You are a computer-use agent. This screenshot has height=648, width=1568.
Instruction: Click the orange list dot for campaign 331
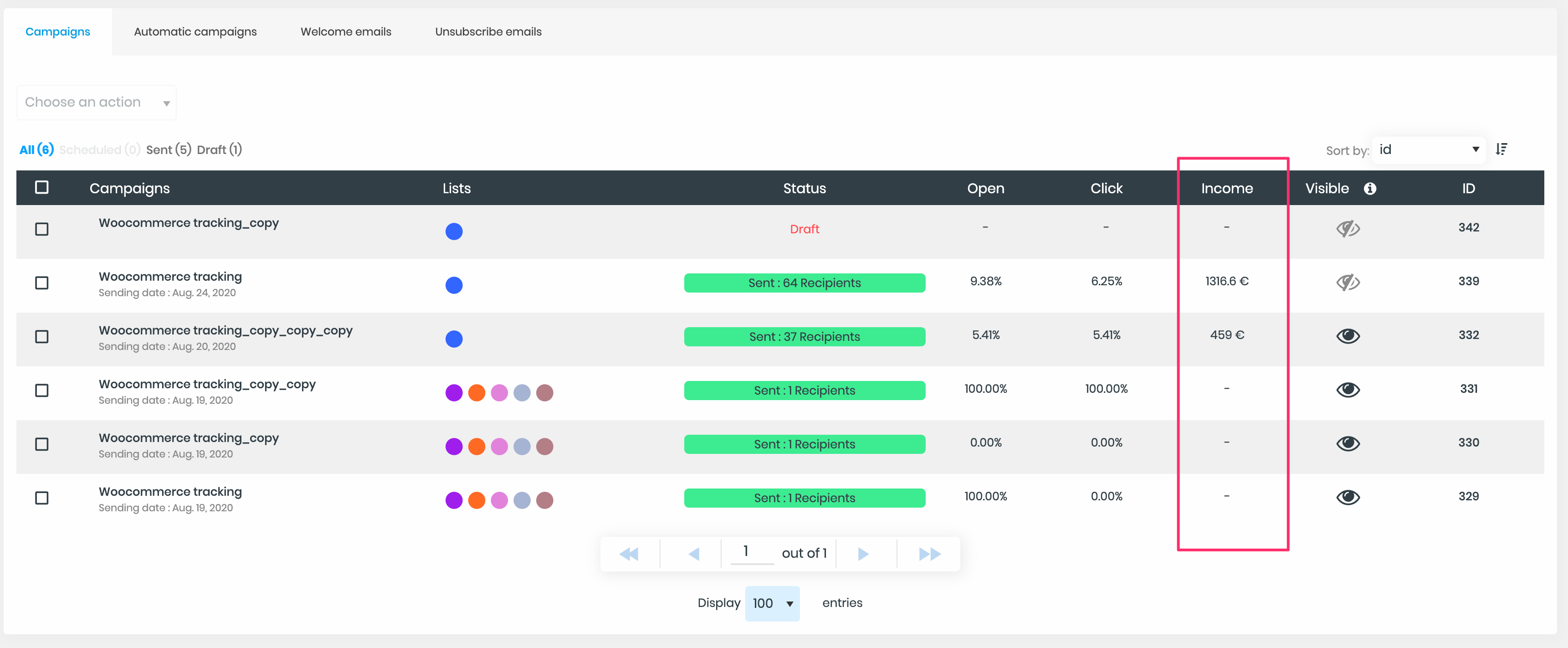[x=477, y=393]
